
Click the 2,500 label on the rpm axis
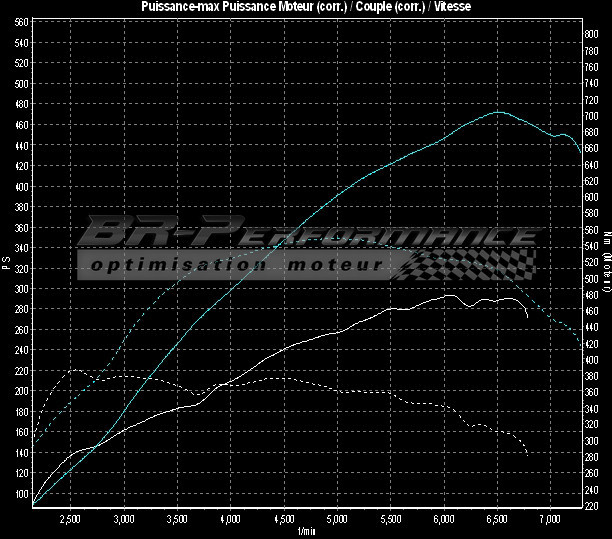(70, 521)
